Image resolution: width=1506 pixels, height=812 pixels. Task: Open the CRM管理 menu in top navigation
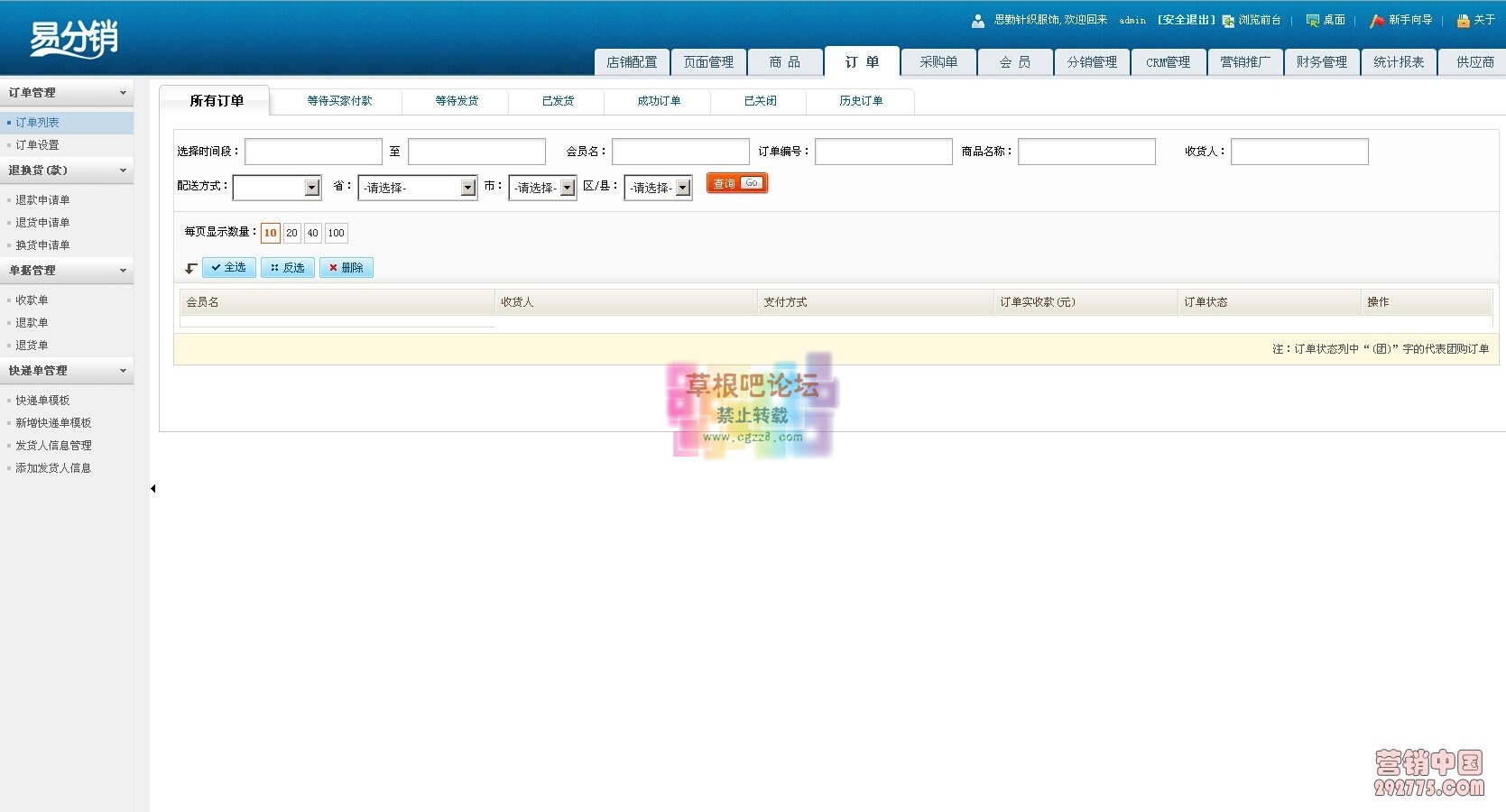[x=1169, y=61]
